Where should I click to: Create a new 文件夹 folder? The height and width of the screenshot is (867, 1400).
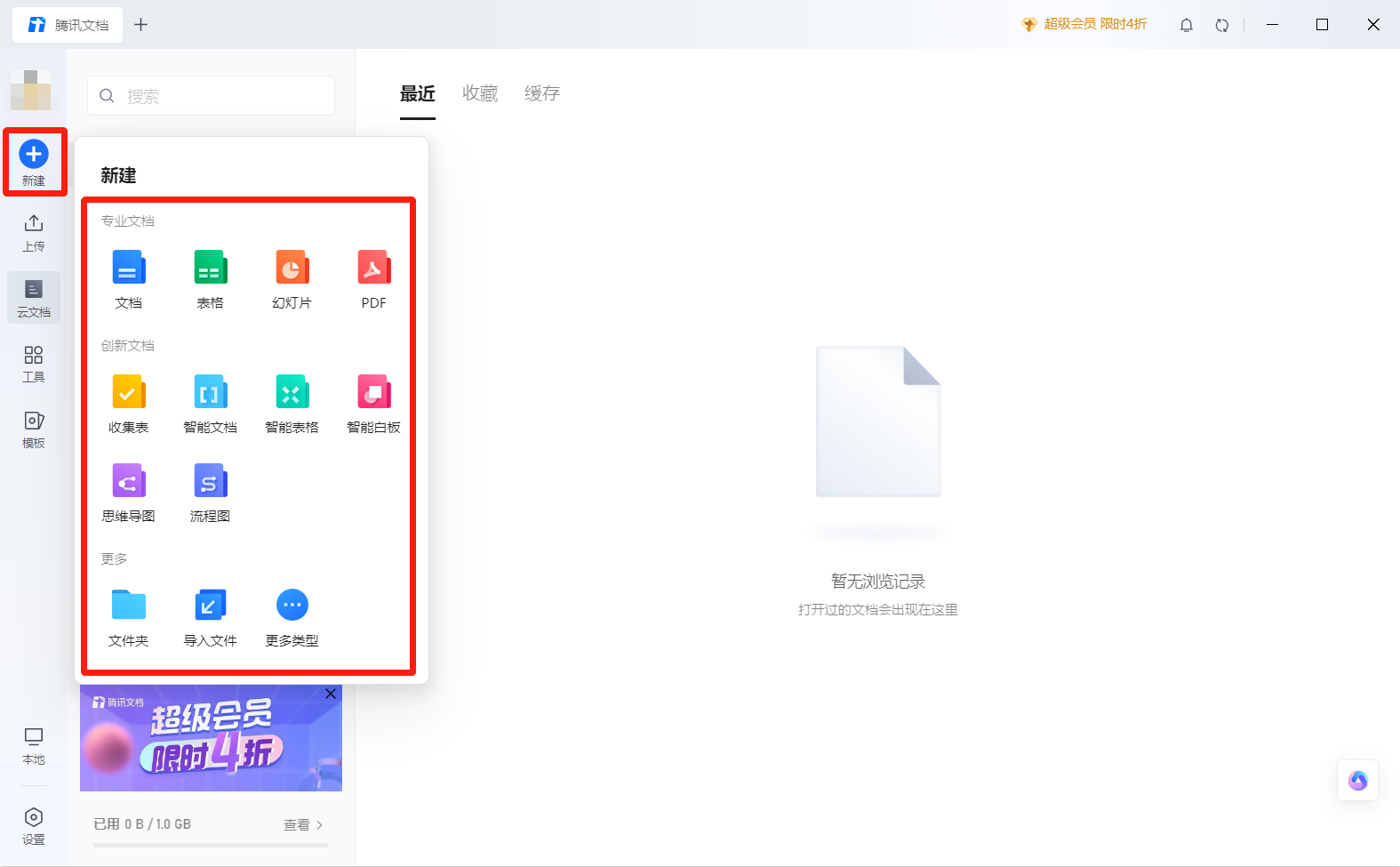pyautogui.click(x=129, y=618)
